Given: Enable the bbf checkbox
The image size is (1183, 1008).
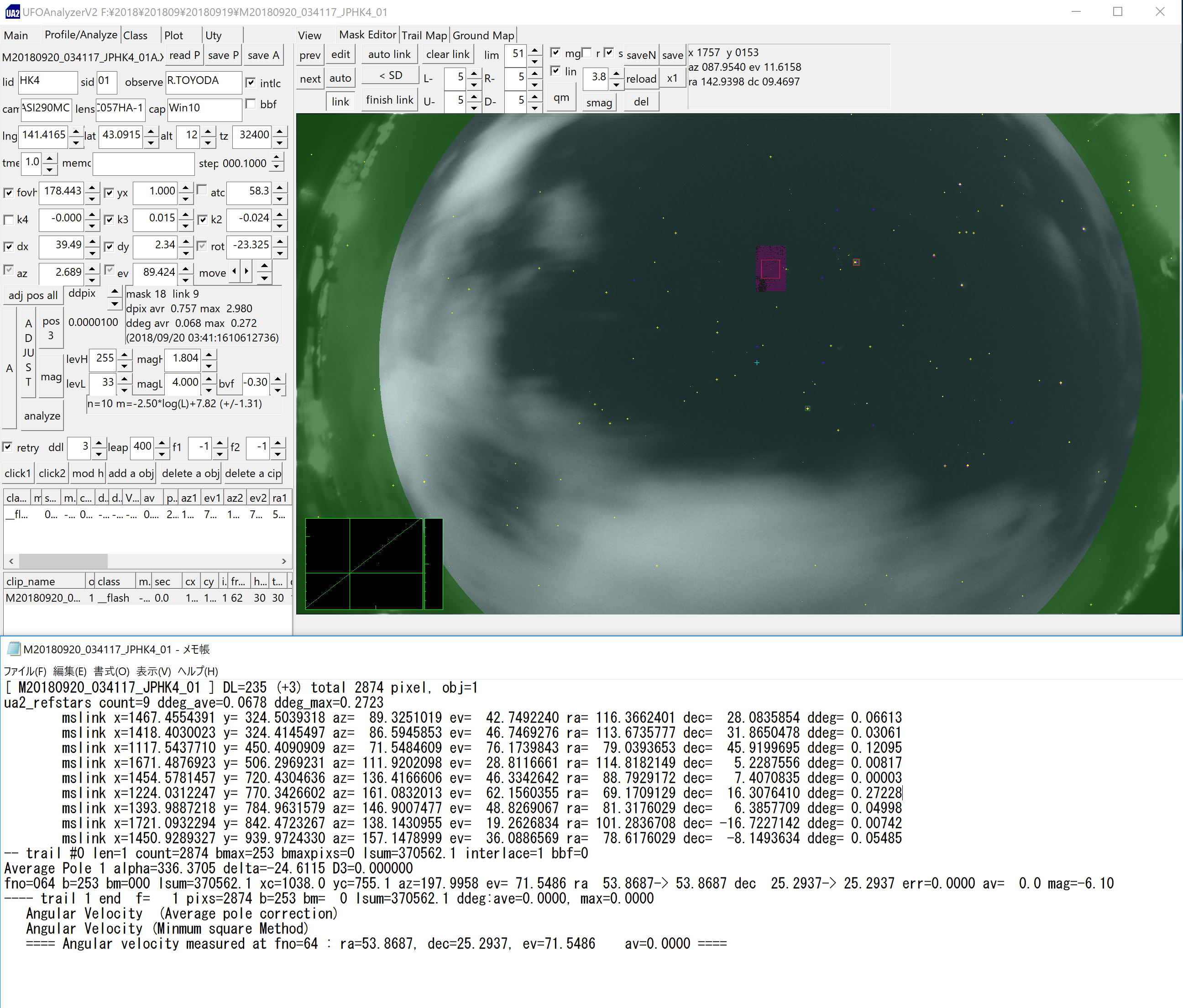Looking at the screenshot, I should coord(250,104).
